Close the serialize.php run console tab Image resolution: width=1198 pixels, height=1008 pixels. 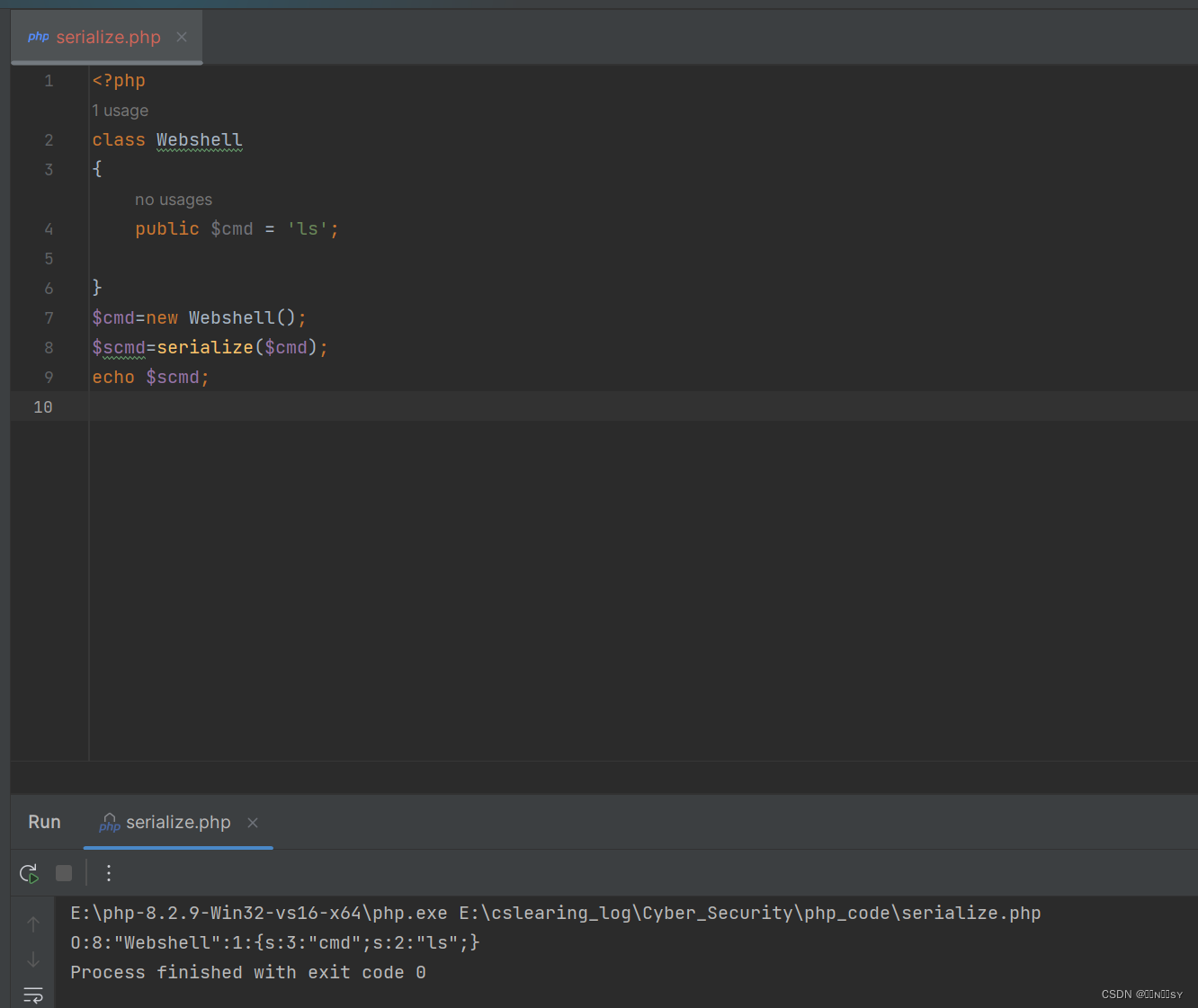click(x=252, y=823)
